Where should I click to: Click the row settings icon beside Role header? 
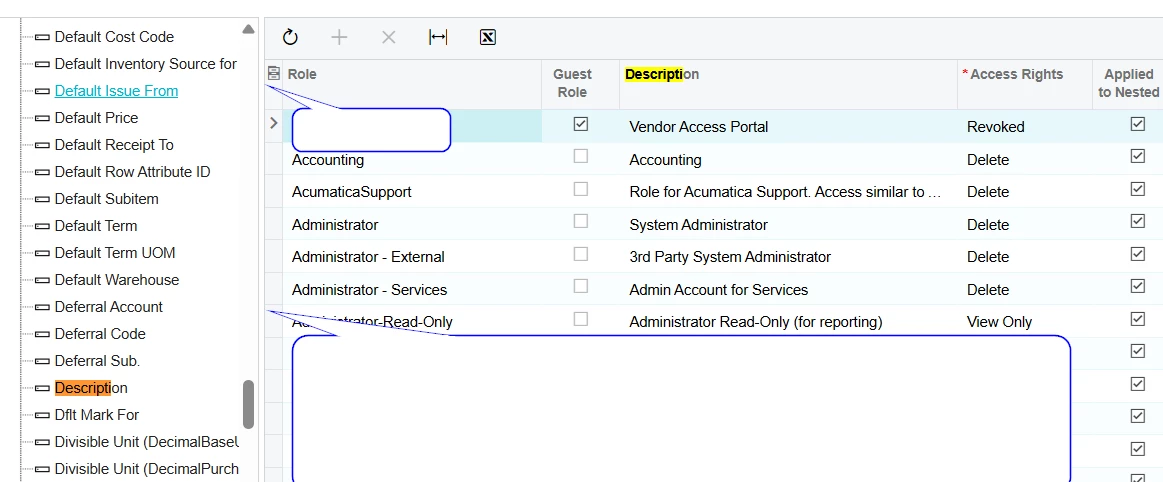[x=274, y=74]
